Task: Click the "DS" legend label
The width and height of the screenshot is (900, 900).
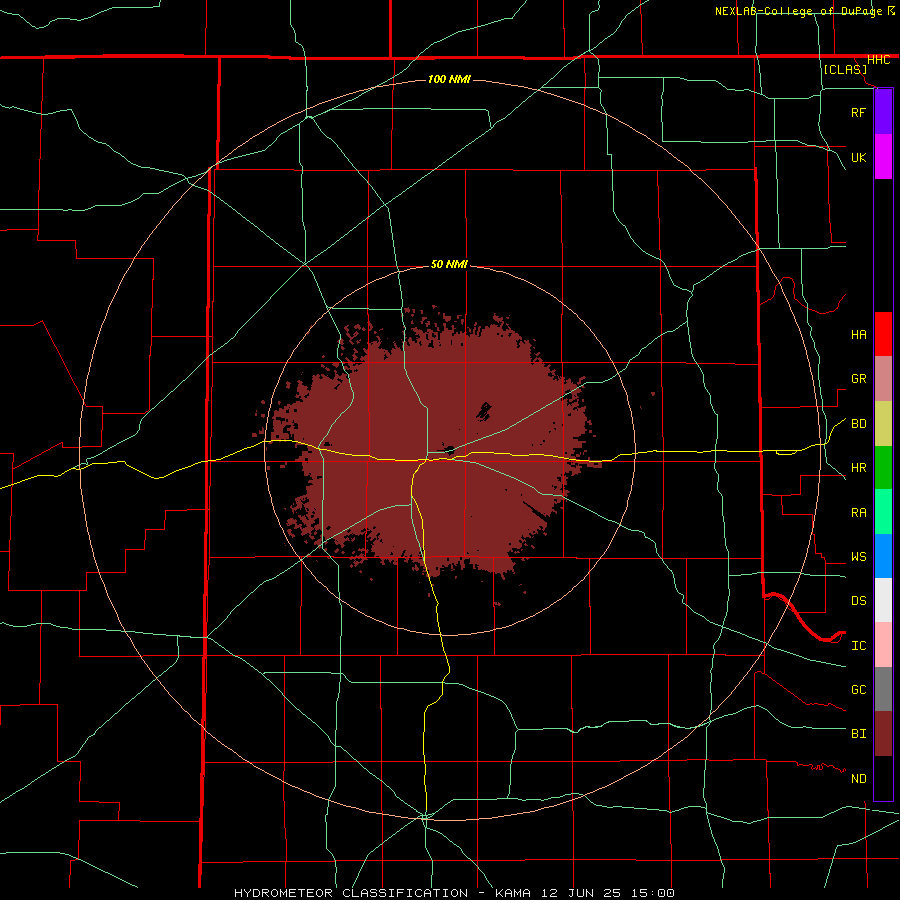Action: click(x=858, y=601)
